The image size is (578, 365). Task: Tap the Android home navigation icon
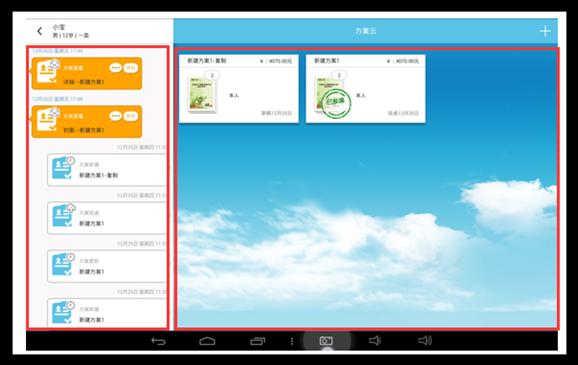tap(207, 341)
